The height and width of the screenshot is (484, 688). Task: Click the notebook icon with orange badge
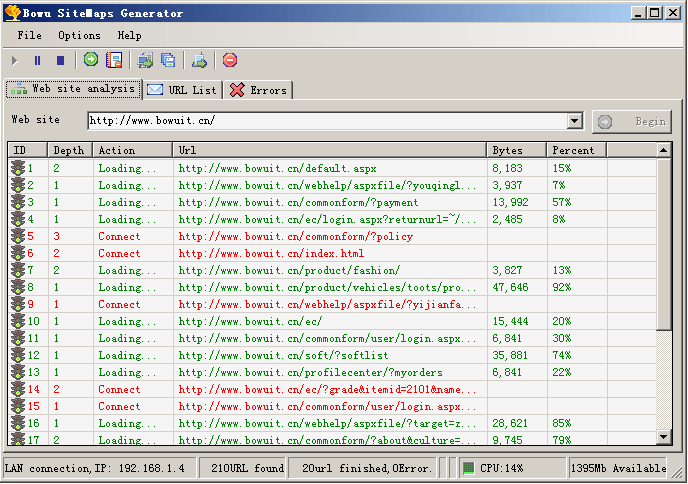point(114,60)
